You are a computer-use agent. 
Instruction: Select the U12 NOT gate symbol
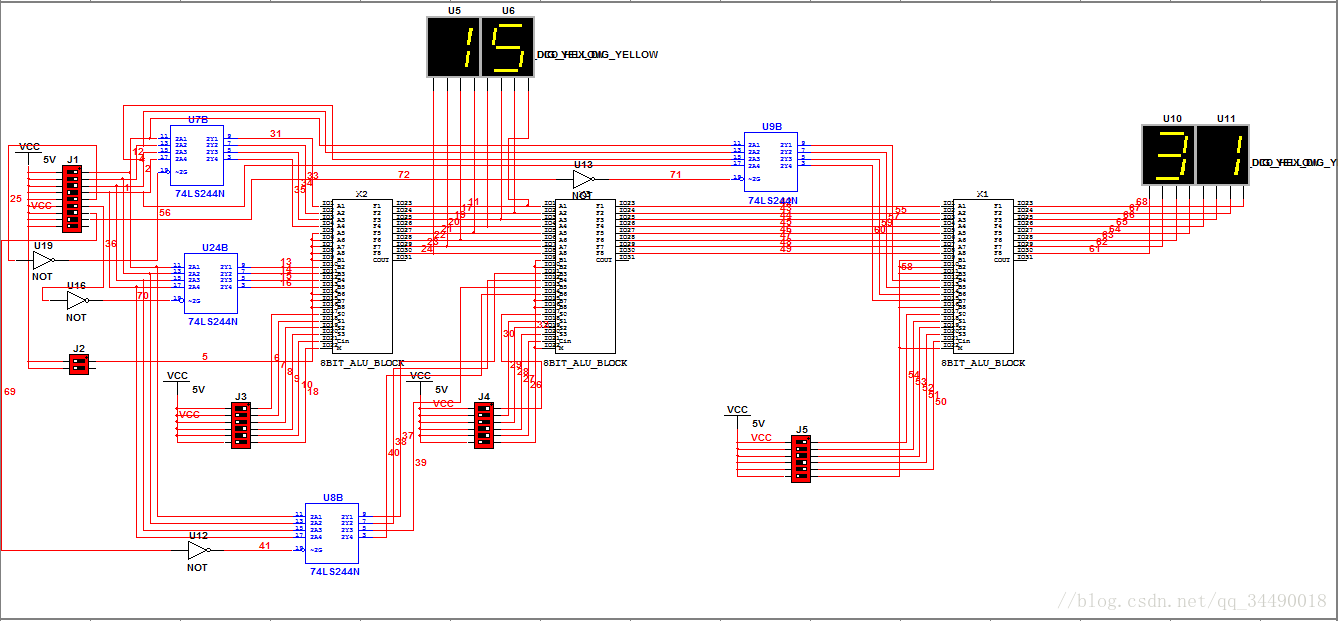click(x=199, y=551)
